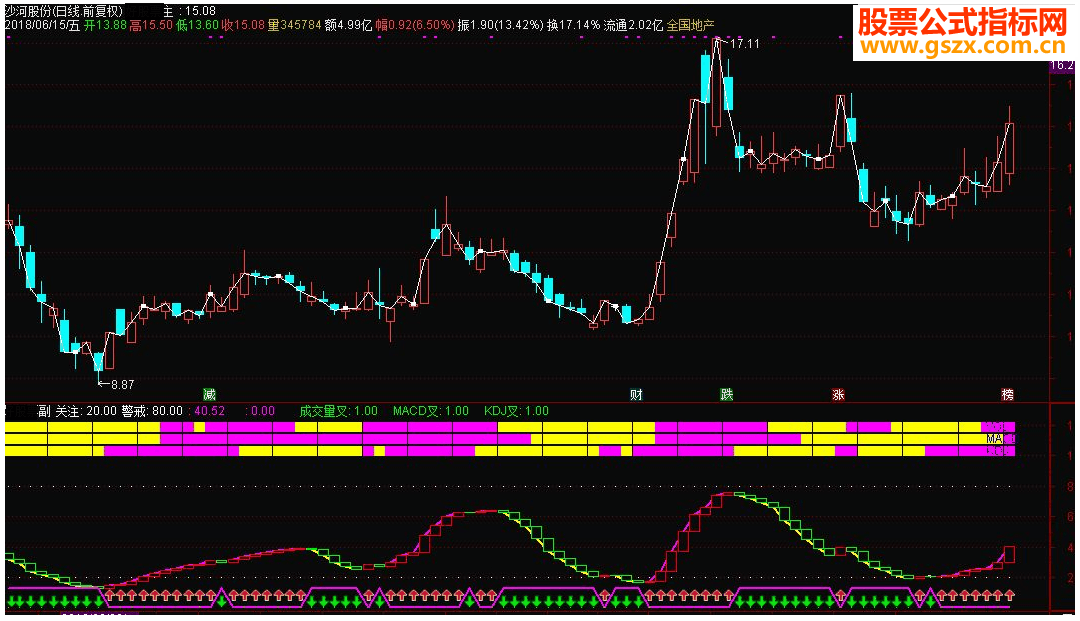Click the magenta 40.52 indicator value

(x=209, y=411)
